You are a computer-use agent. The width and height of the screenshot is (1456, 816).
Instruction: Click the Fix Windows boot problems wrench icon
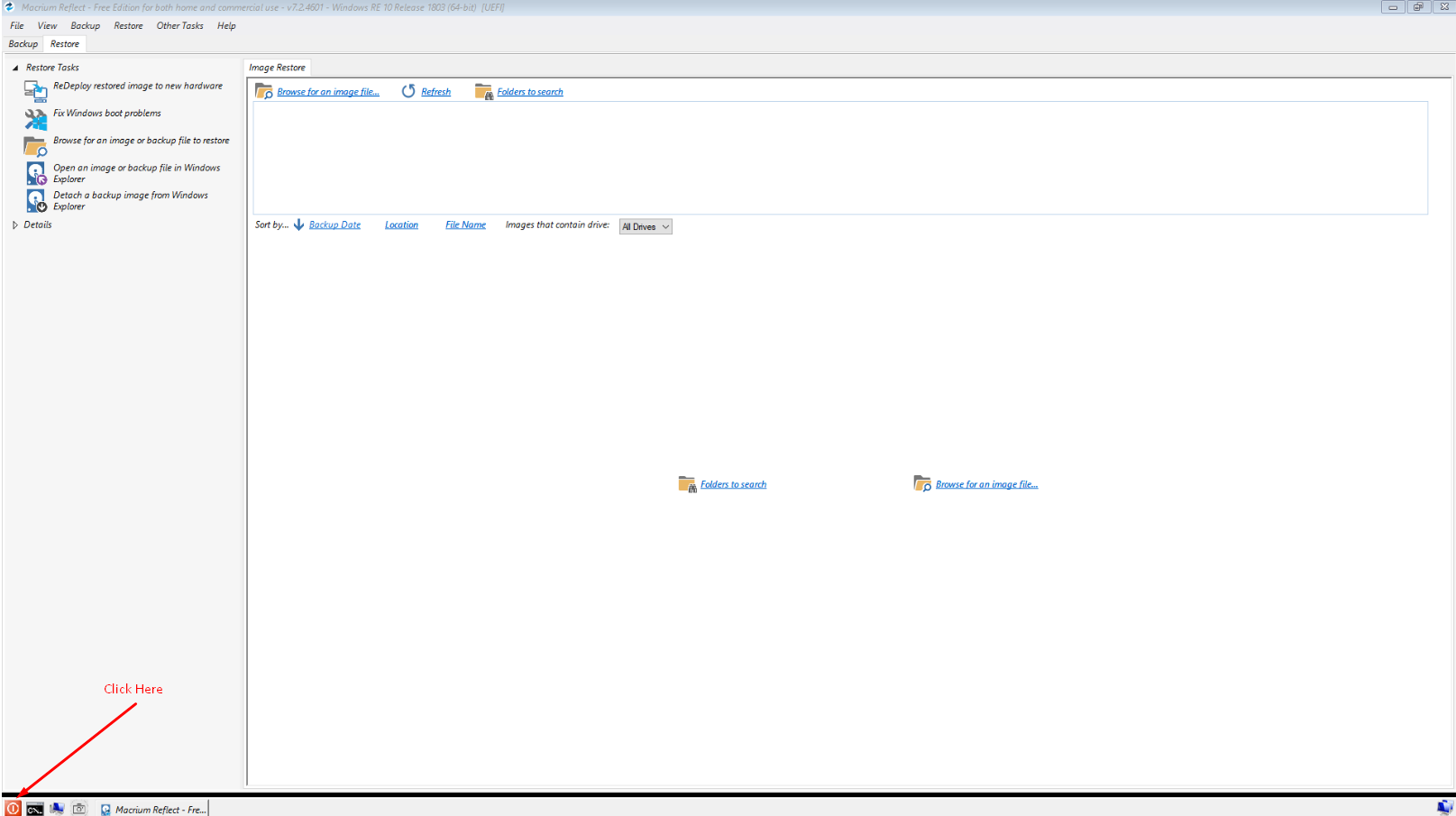point(35,118)
